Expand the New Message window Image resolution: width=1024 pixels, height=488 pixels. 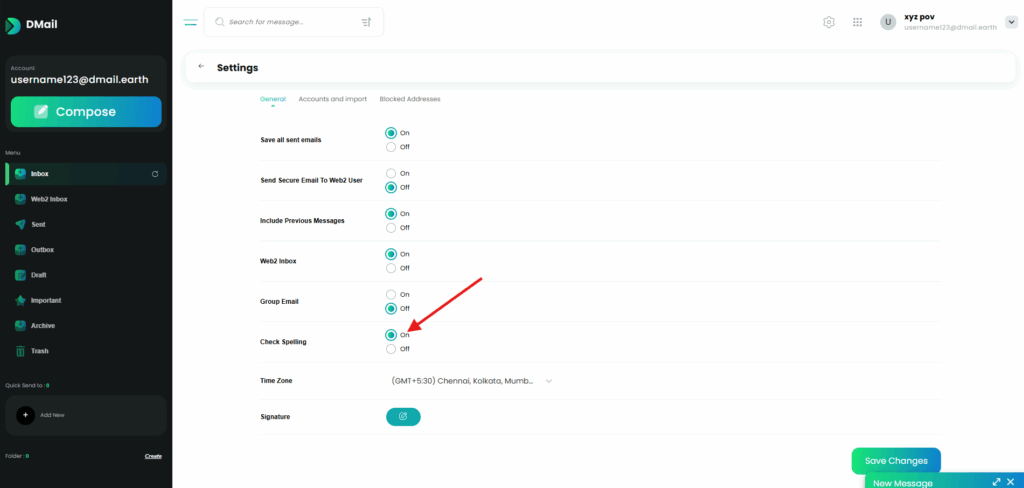(996, 482)
